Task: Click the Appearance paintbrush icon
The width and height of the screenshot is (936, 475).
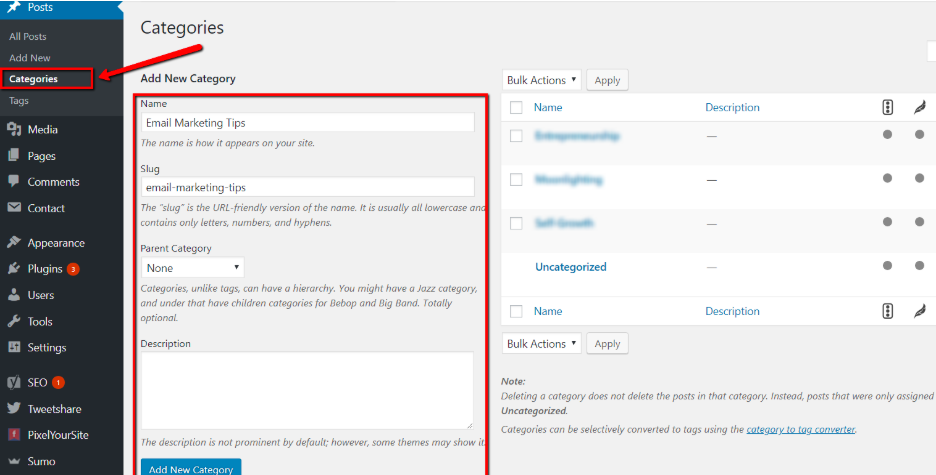Action: 14,243
